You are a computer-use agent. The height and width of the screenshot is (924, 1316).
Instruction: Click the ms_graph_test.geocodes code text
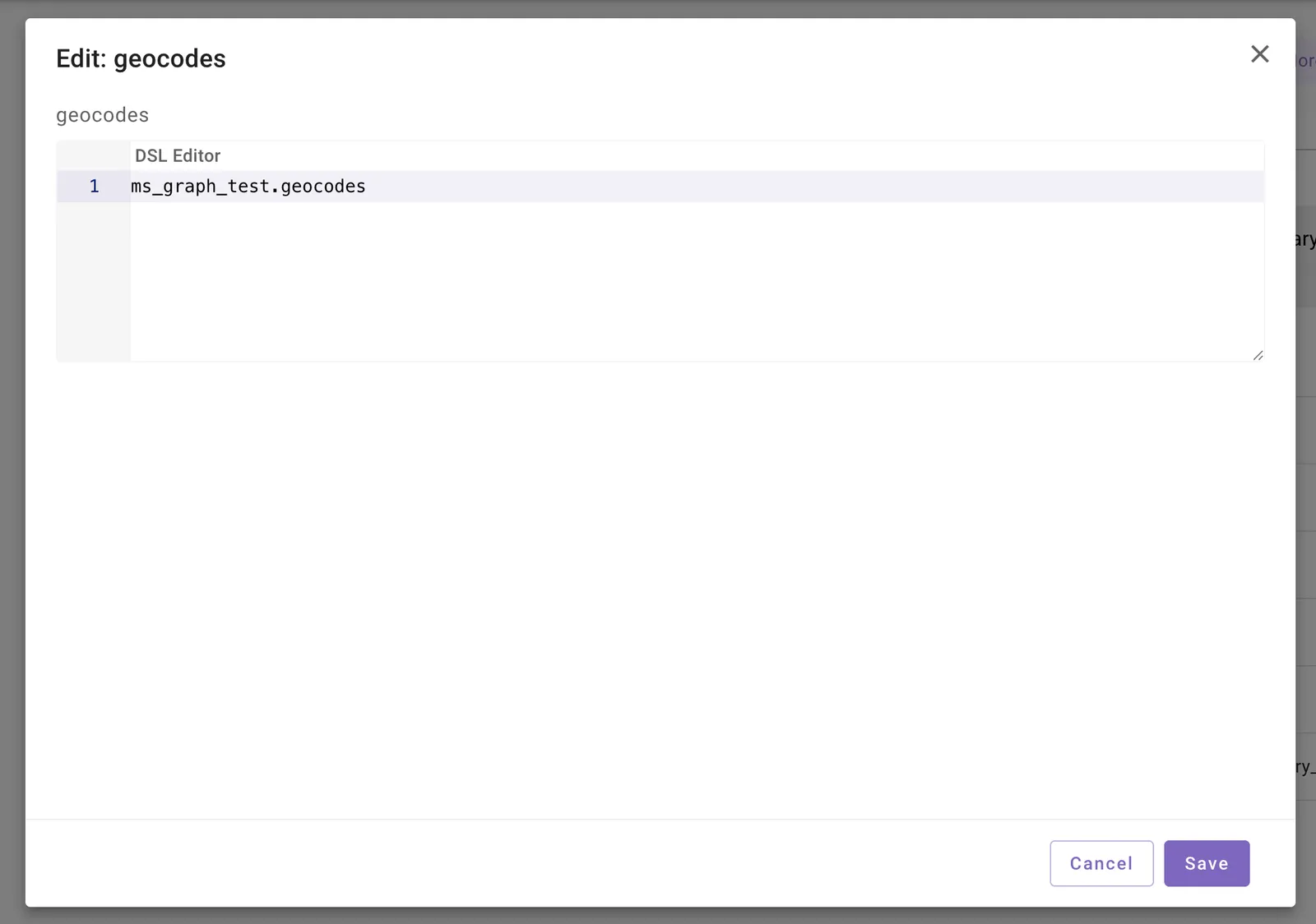click(x=248, y=187)
